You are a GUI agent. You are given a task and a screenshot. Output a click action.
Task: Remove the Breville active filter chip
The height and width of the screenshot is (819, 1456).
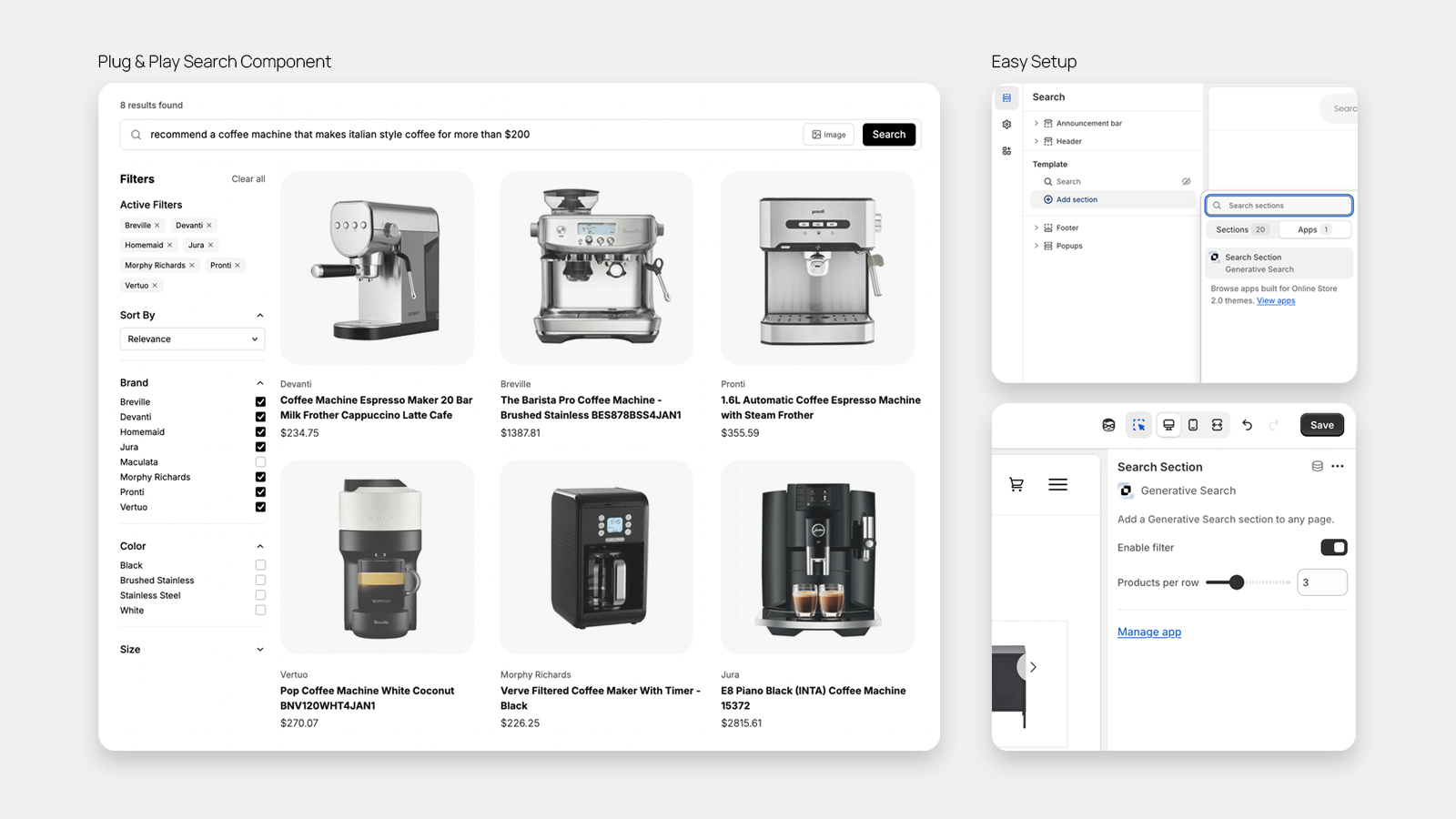(157, 226)
